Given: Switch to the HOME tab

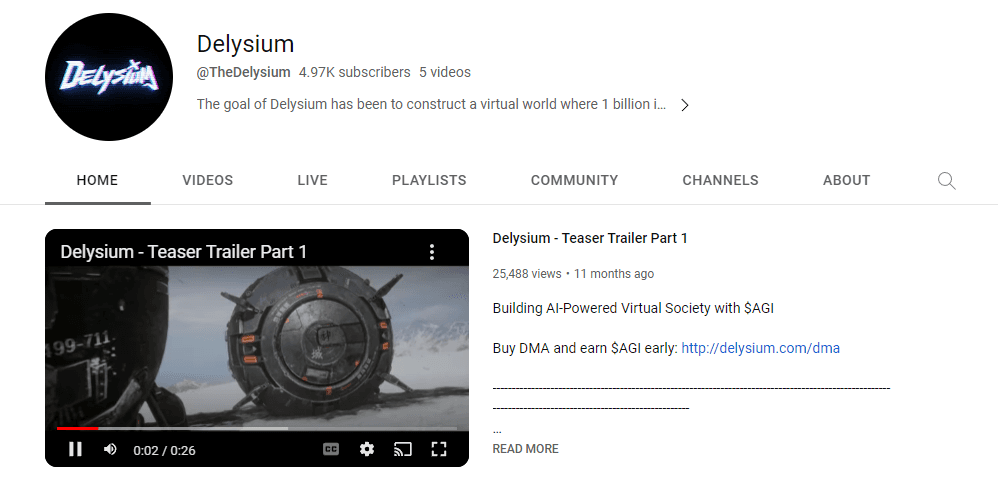Looking at the screenshot, I should point(97,180).
